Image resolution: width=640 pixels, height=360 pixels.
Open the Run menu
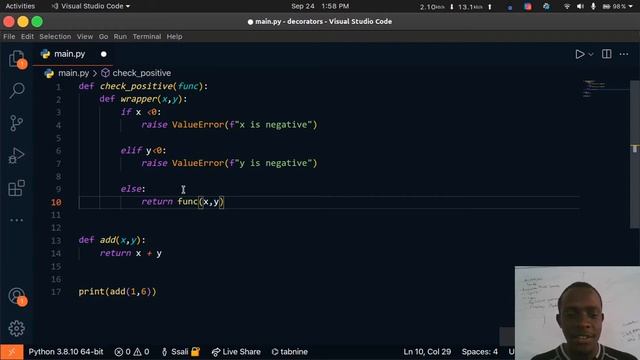pos(120,37)
